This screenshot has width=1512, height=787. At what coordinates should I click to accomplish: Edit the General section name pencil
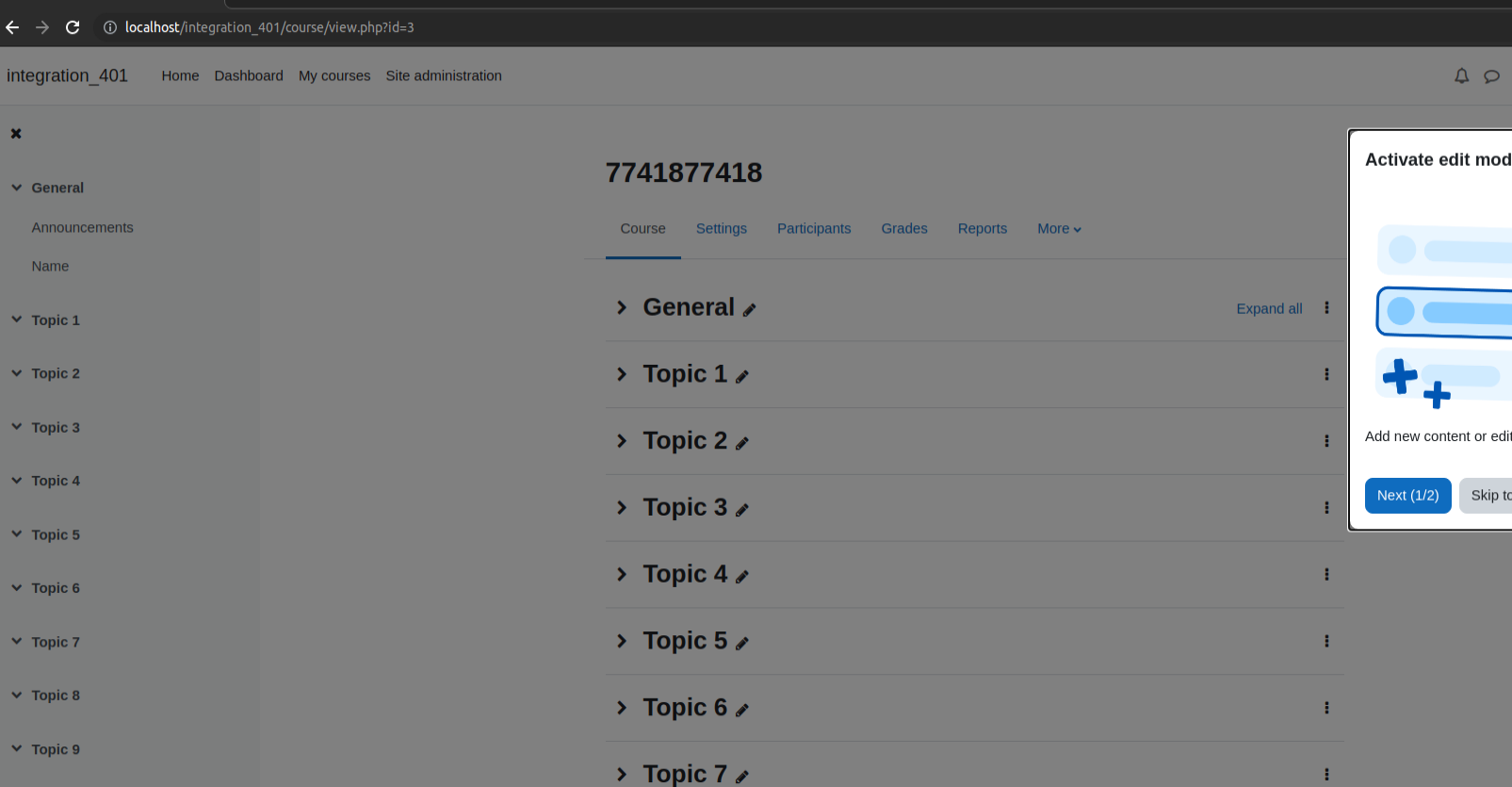click(749, 310)
